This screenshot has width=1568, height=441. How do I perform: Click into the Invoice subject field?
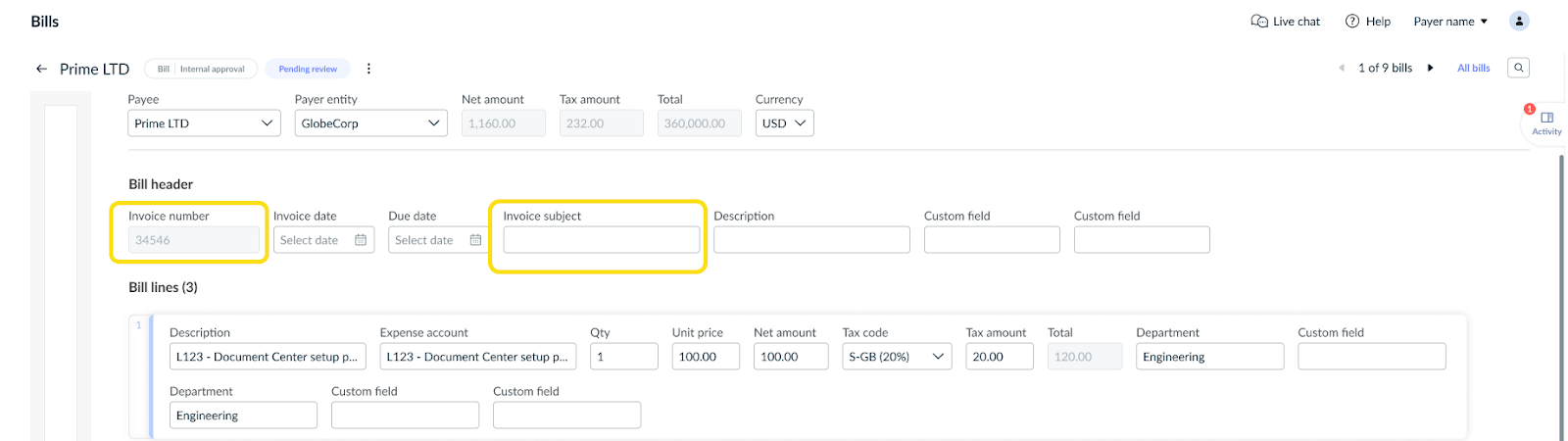pos(602,240)
